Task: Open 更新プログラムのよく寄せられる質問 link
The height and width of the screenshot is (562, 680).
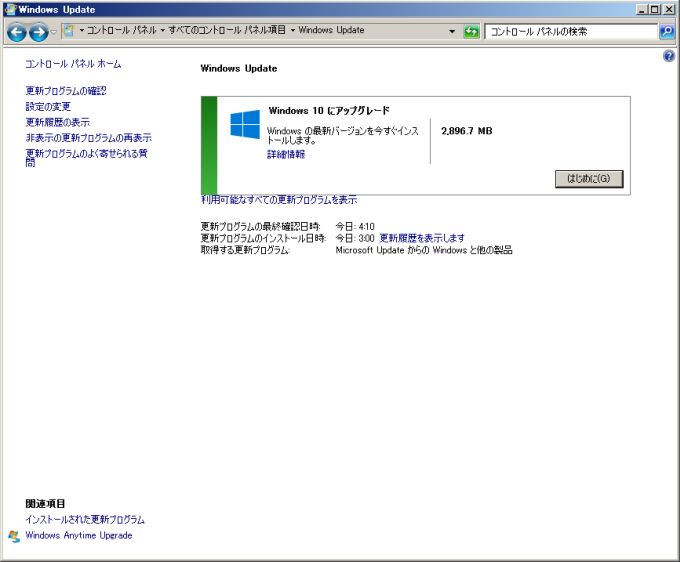Action: (86, 157)
